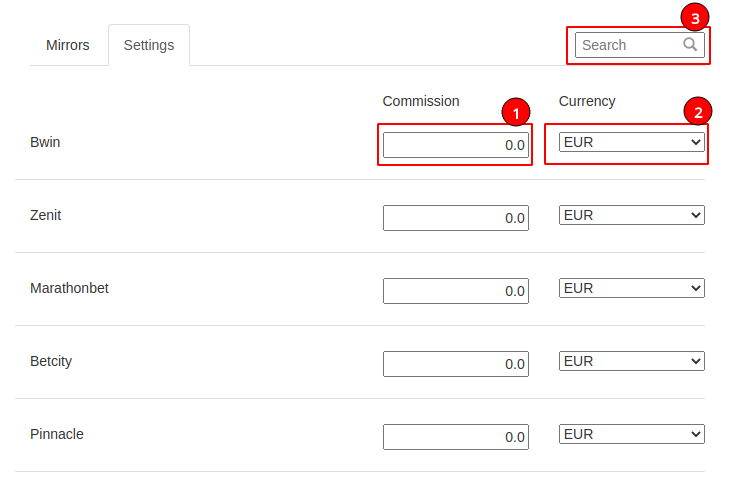Click the search magnifier icon

(x=690, y=44)
